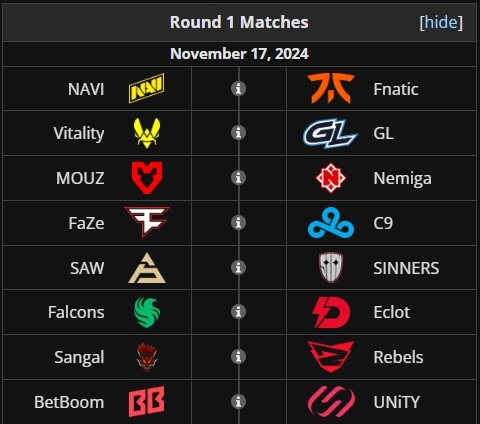
Task: Open match info for SAW vs SINNERS
Action: pyautogui.click(x=238, y=268)
